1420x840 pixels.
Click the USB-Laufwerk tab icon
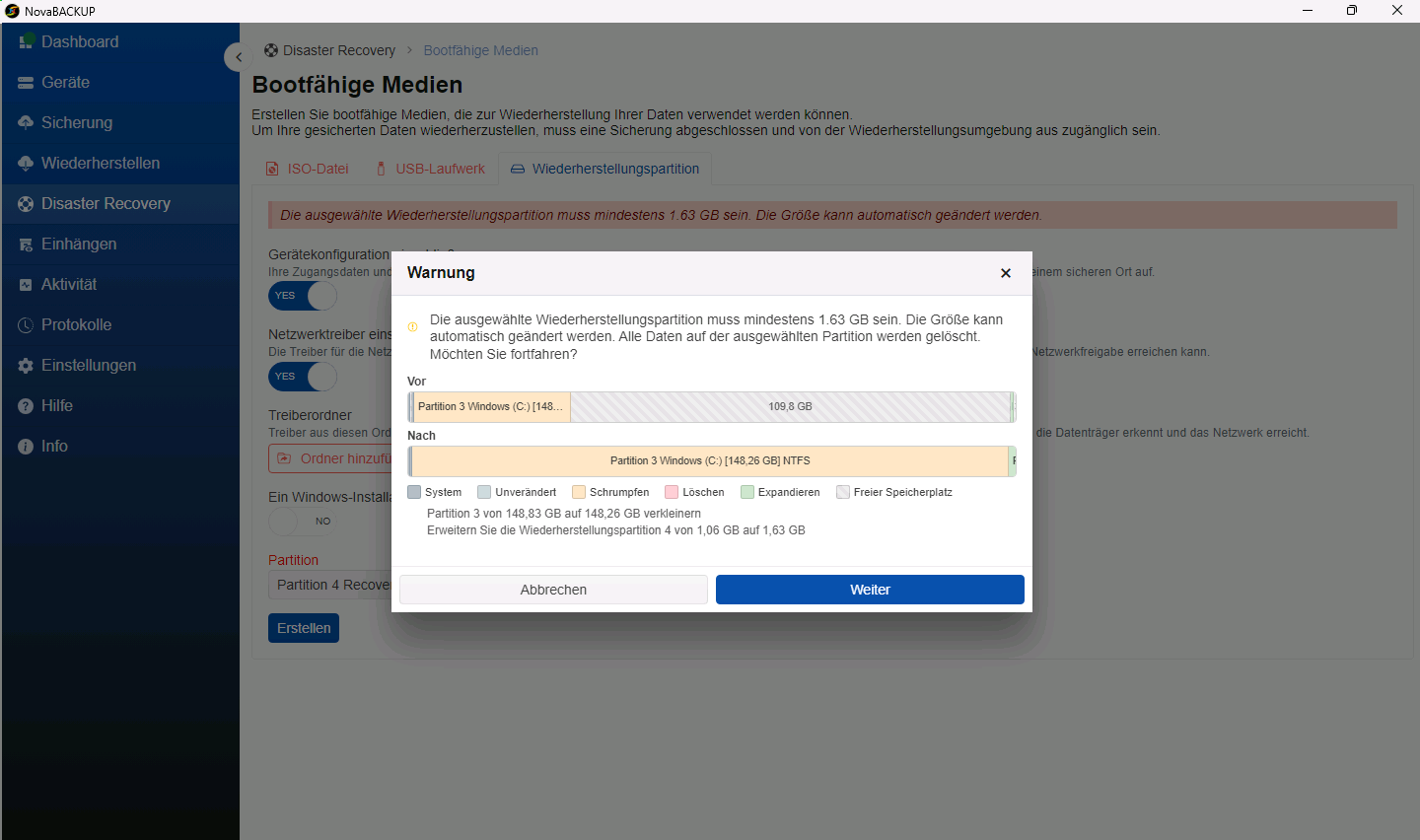(x=381, y=169)
